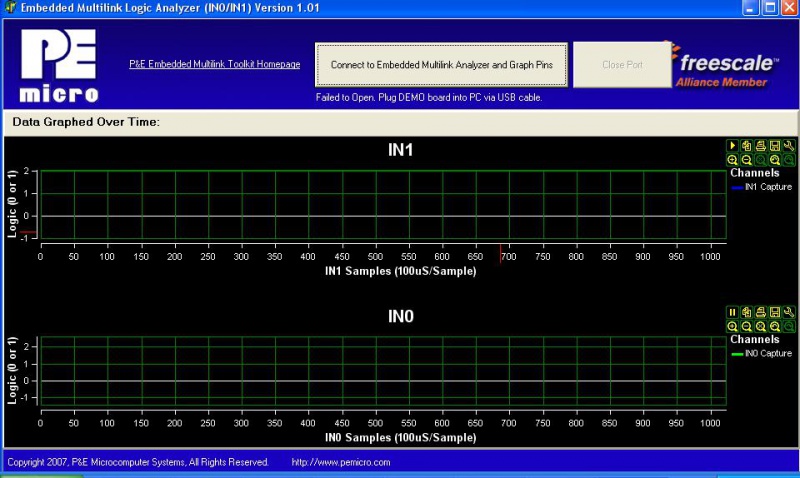Open IN0 graph settings wrench icon
This screenshot has height=478, width=800.
tap(789, 313)
